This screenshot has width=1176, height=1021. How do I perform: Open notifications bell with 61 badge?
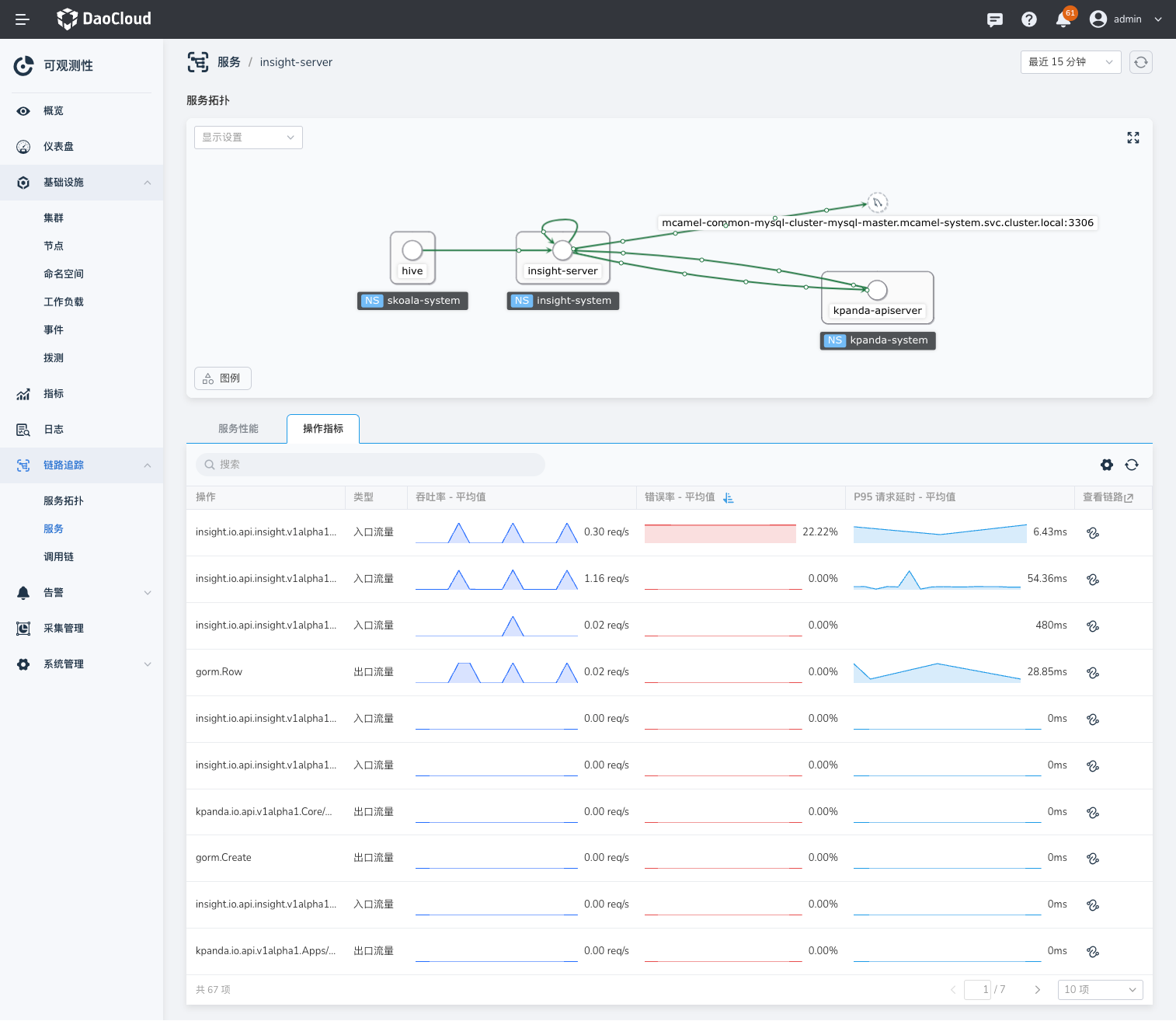point(1063,19)
